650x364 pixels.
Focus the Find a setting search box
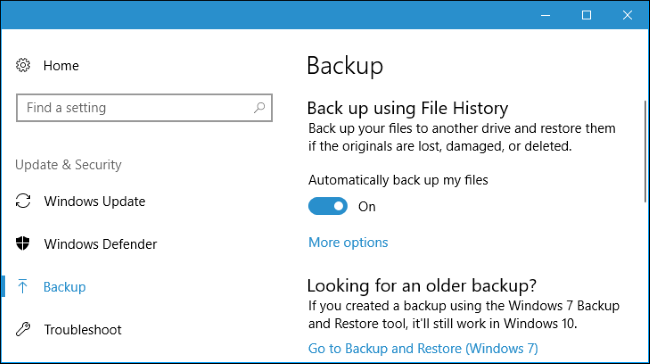coord(144,108)
